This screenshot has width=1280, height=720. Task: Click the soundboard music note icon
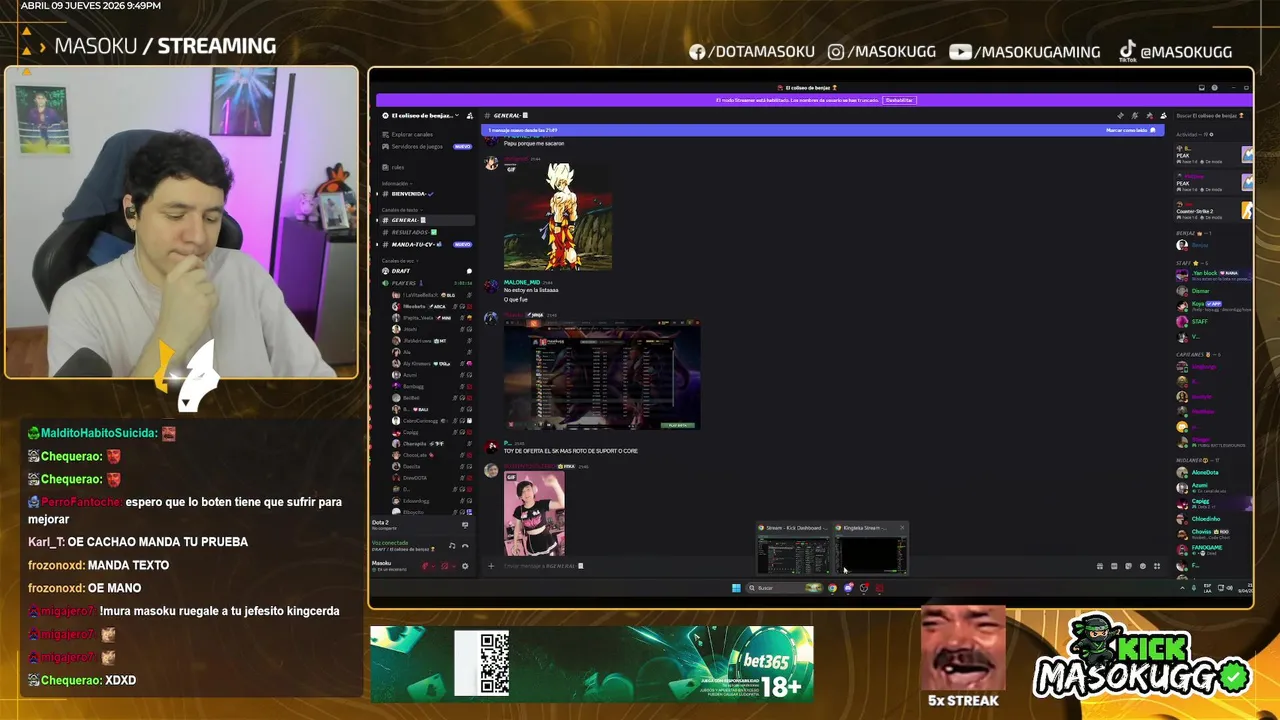[452, 546]
